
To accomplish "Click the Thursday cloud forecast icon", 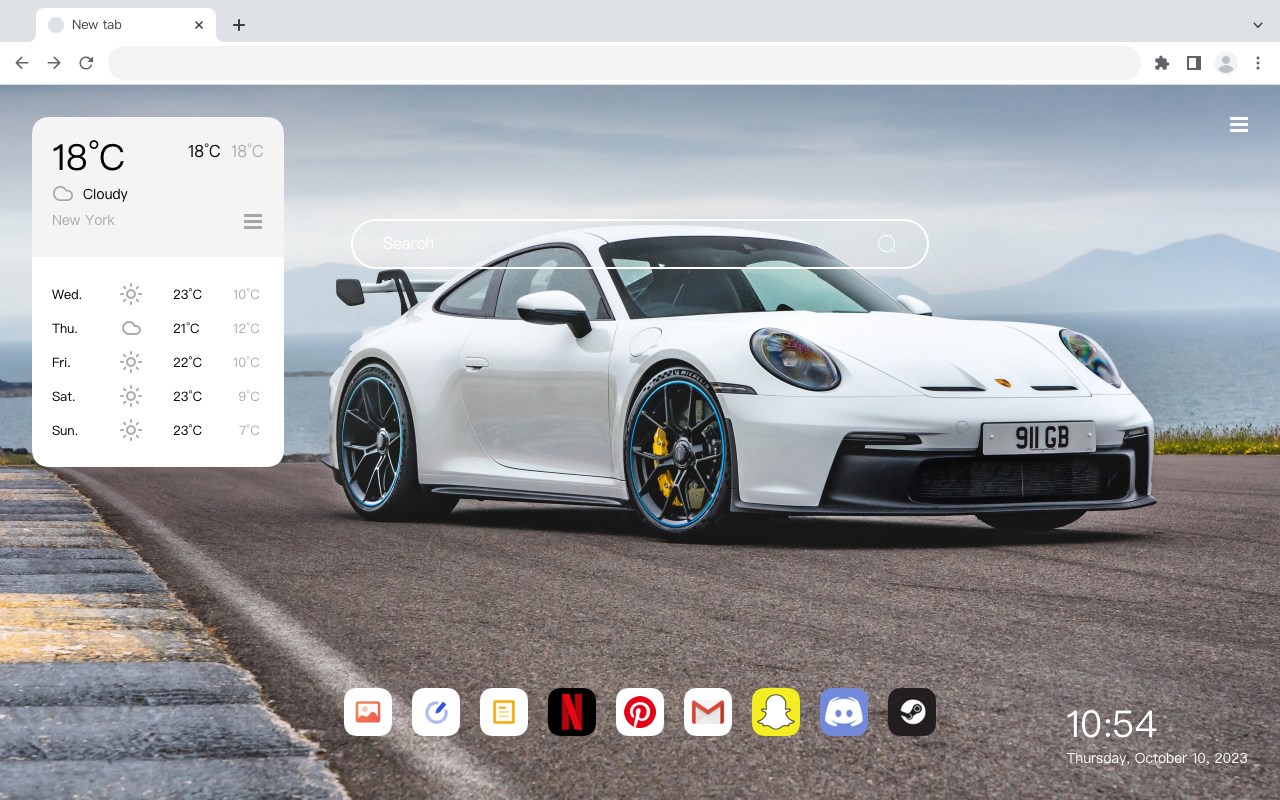I will point(131,328).
